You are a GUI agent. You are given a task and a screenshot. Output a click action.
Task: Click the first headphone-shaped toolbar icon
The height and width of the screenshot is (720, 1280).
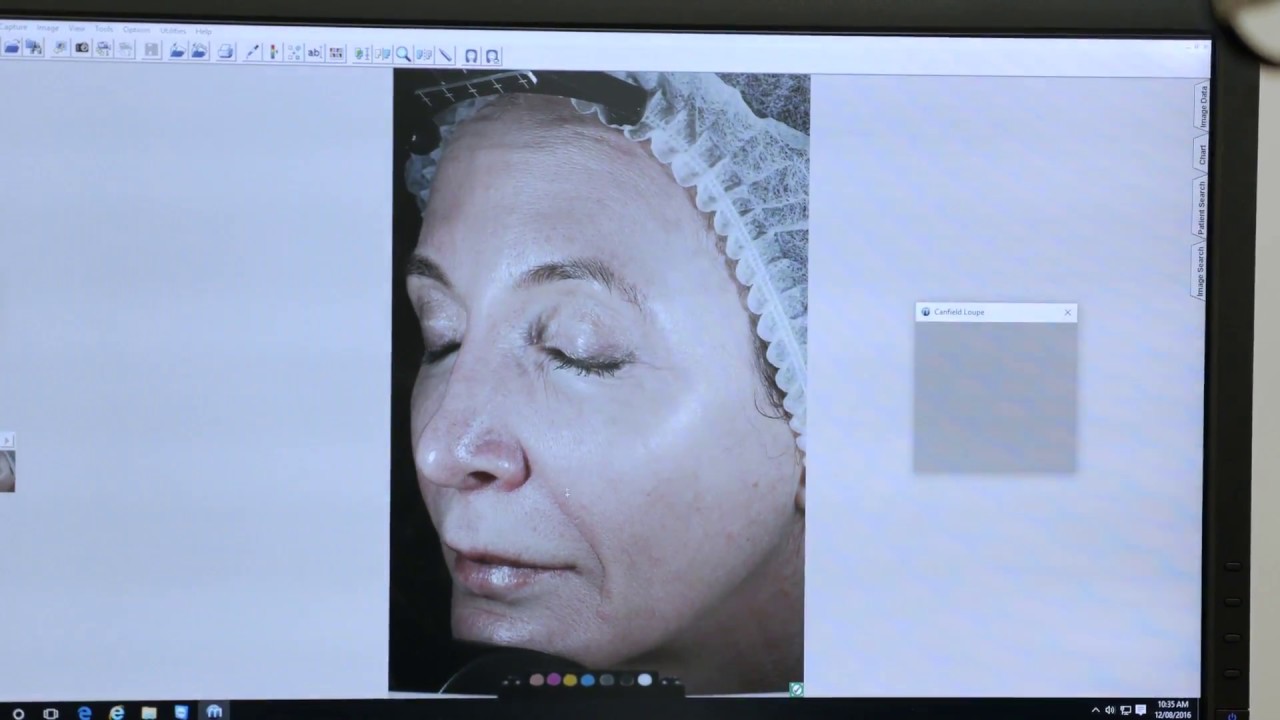(471, 56)
